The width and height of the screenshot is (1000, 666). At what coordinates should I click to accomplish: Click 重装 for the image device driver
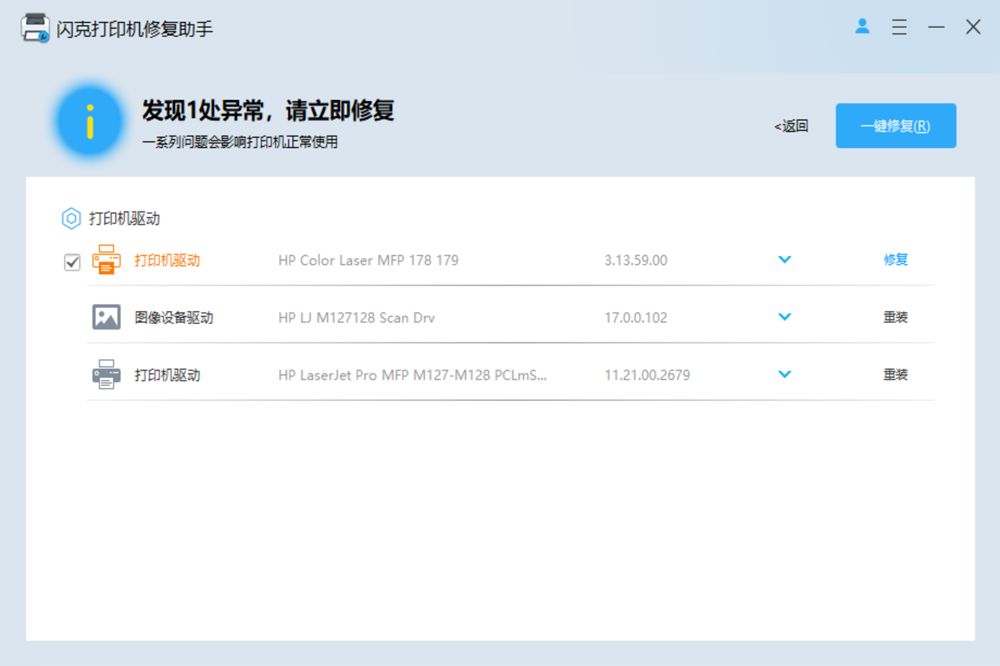[895, 318]
